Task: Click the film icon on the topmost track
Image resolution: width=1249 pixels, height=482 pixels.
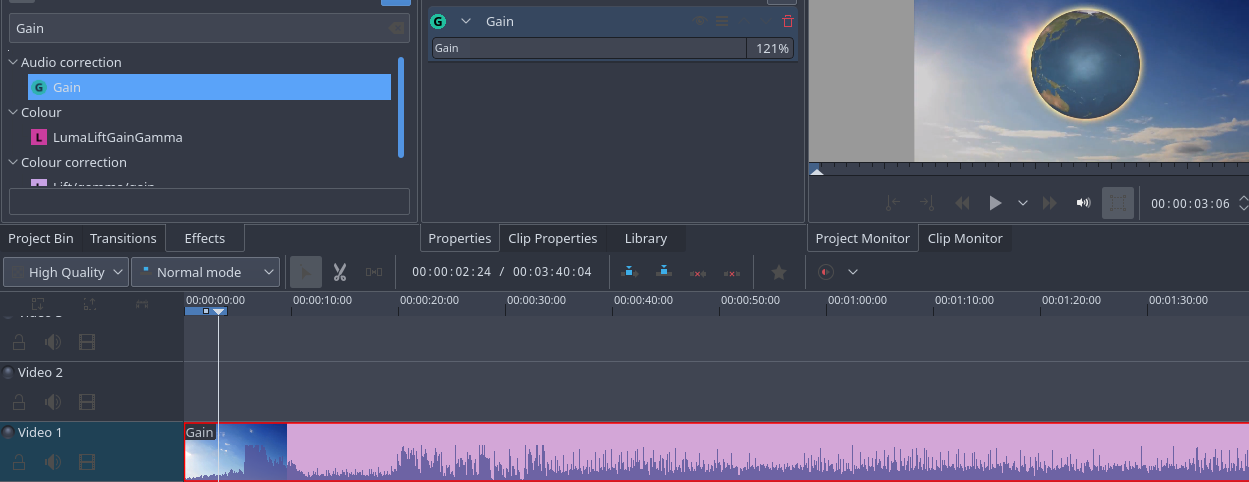Action: 87,343
